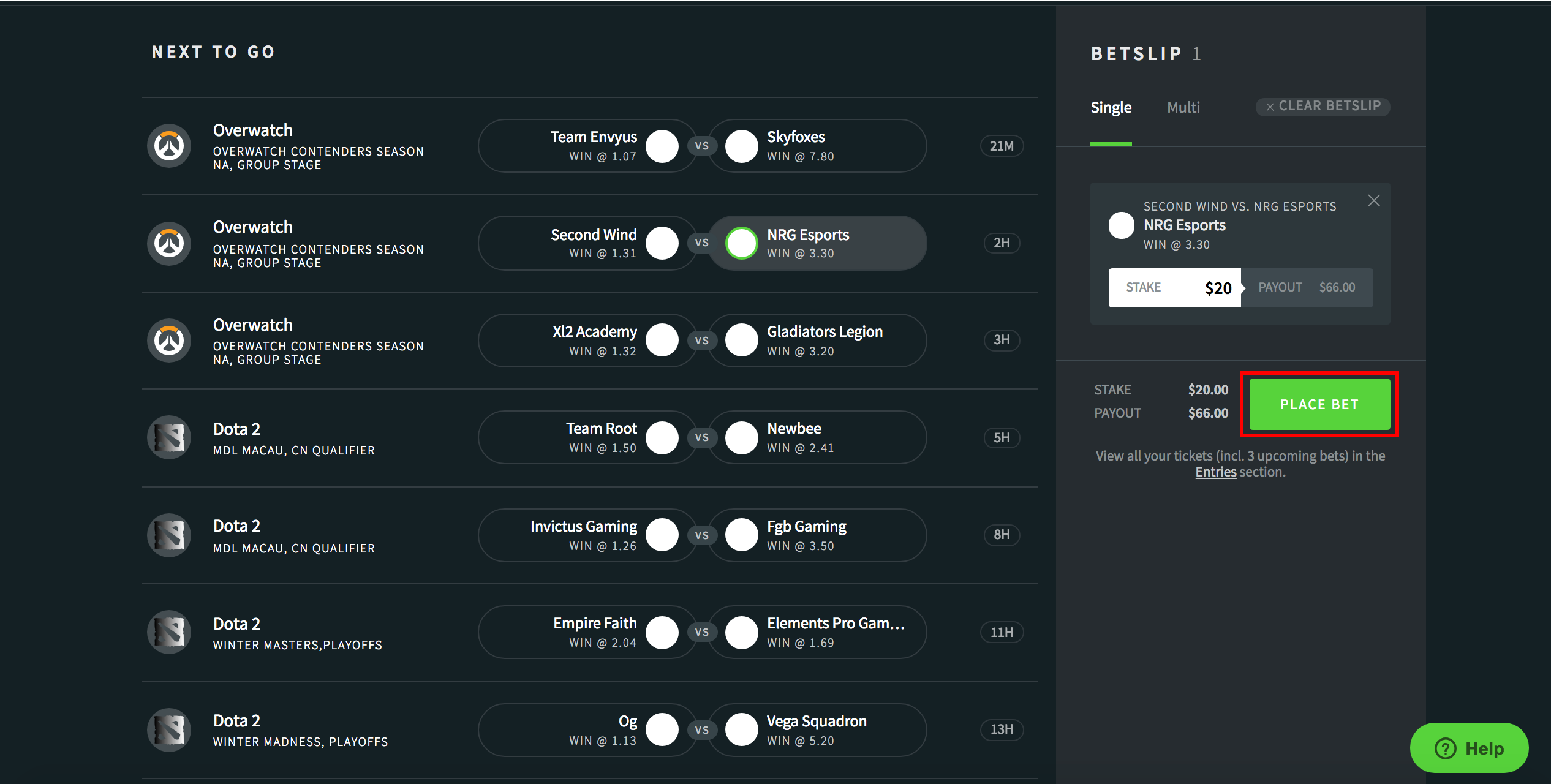Click the Overwatch icon for Team Envyus match
The image size is (1551, 784).
(169, 146)
